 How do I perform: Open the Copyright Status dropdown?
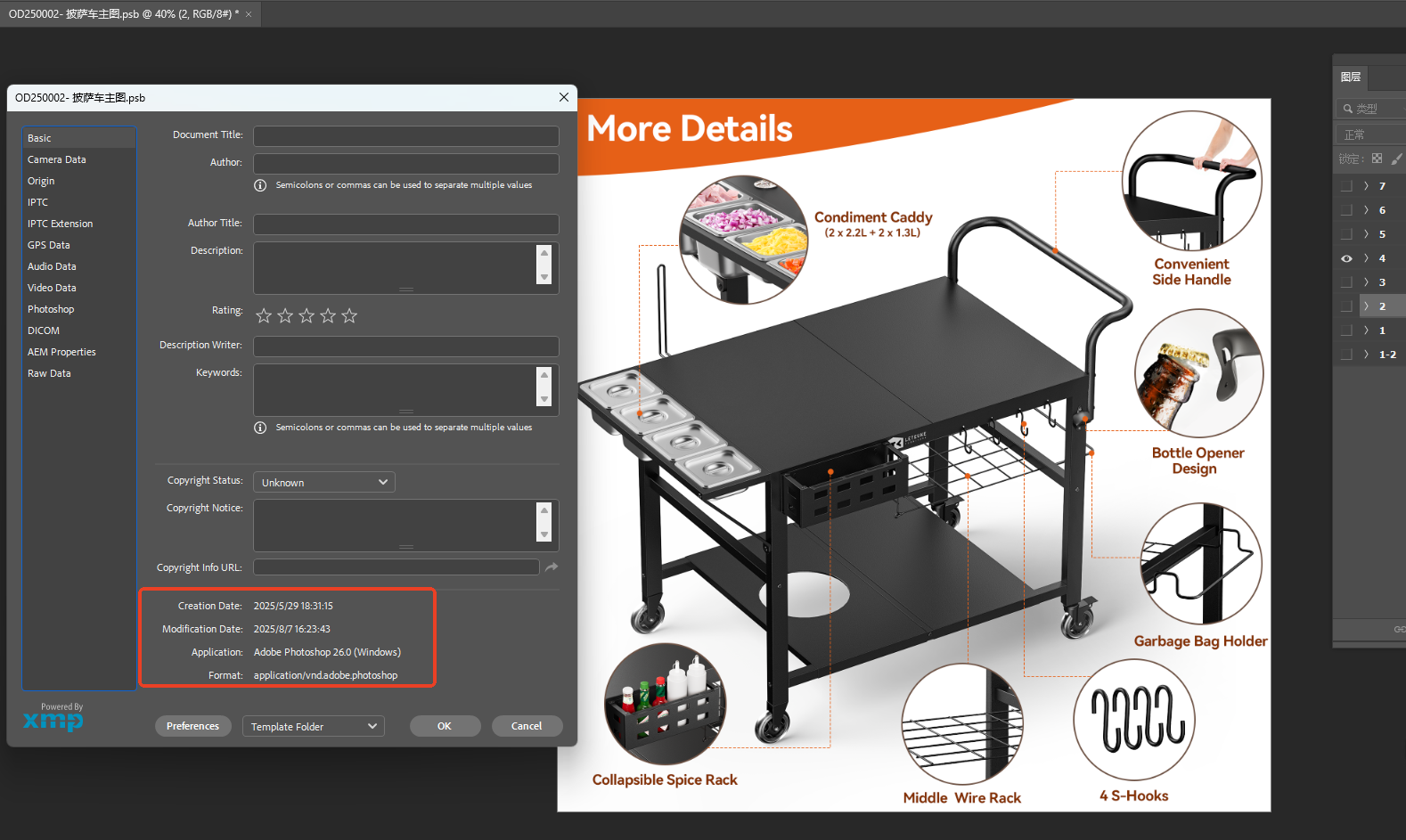click(324, 482)
